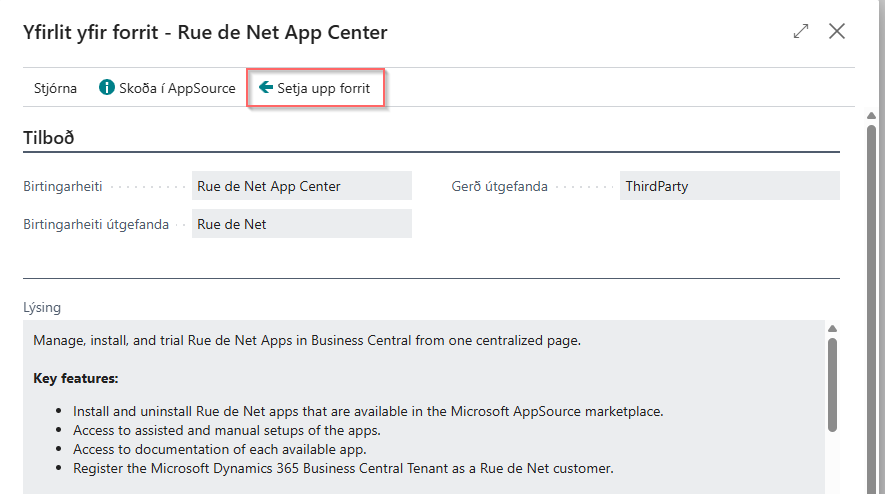Image resolution: width=885 pixels, height=494 pixels.
Task: Open the Stjórna menu
Action: pyautogui.click(x=55, y=88)
